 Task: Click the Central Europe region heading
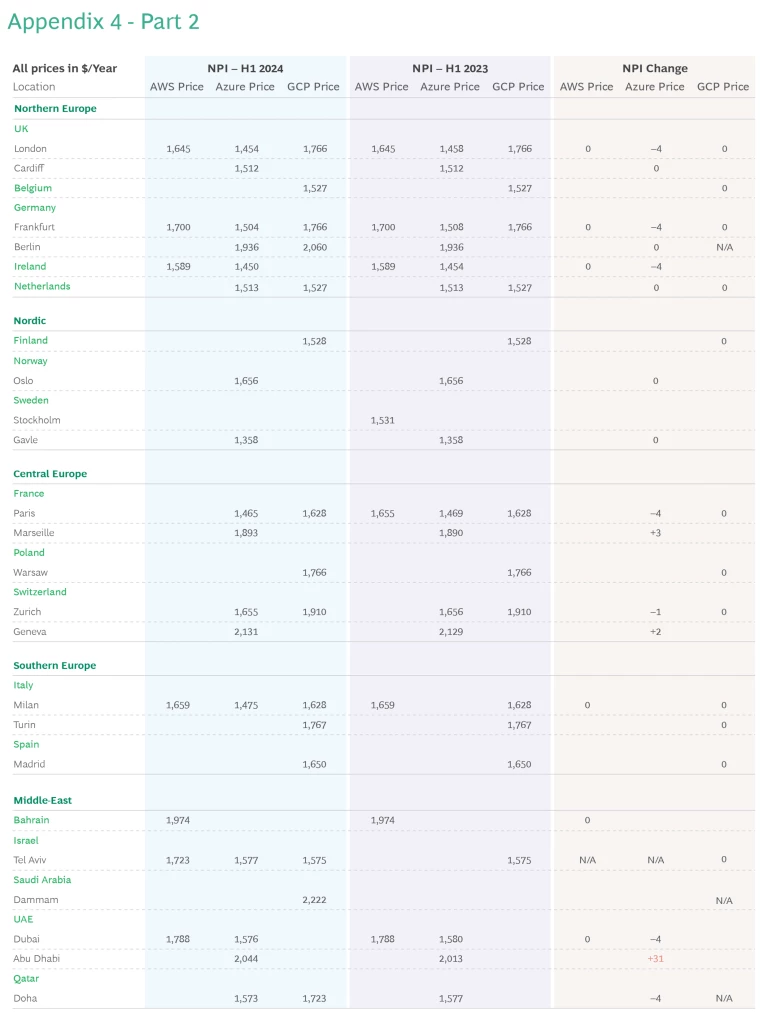pos(50,474)
